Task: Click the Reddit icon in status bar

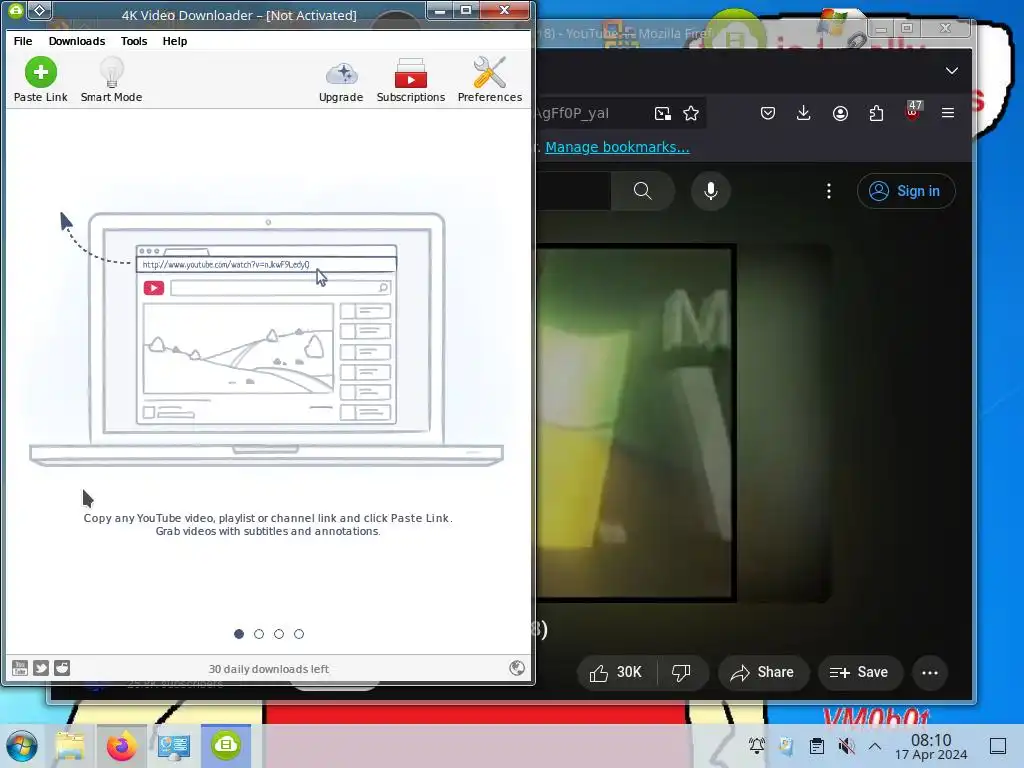Action: (62, 667)
